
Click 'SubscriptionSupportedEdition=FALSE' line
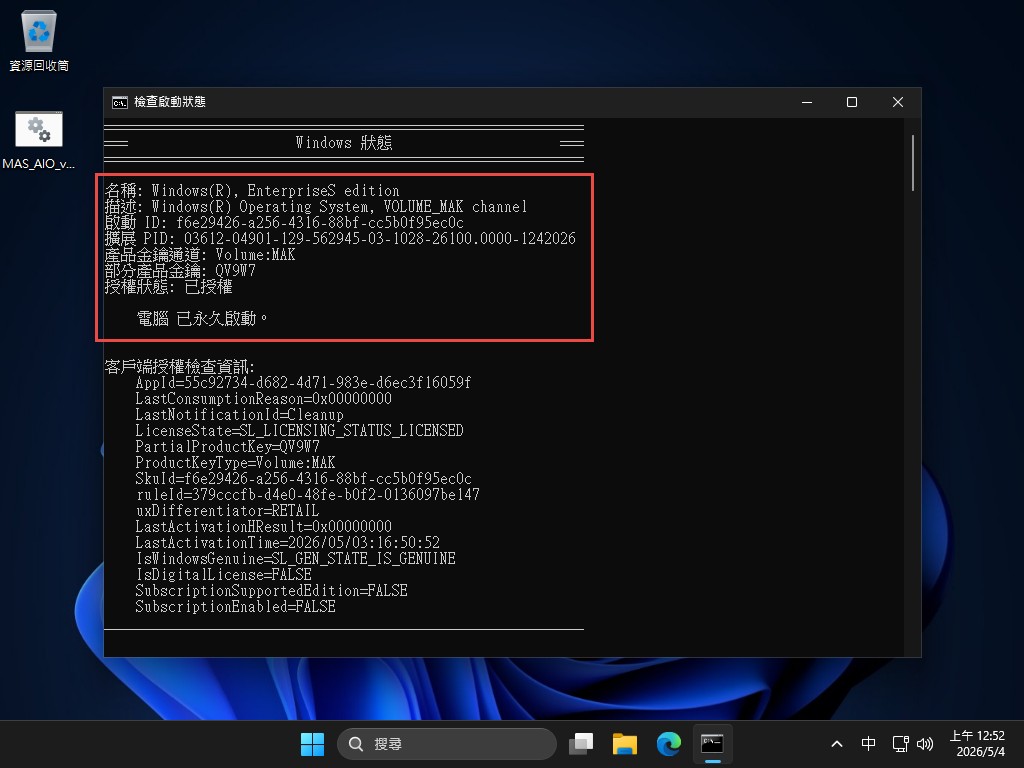271,590
